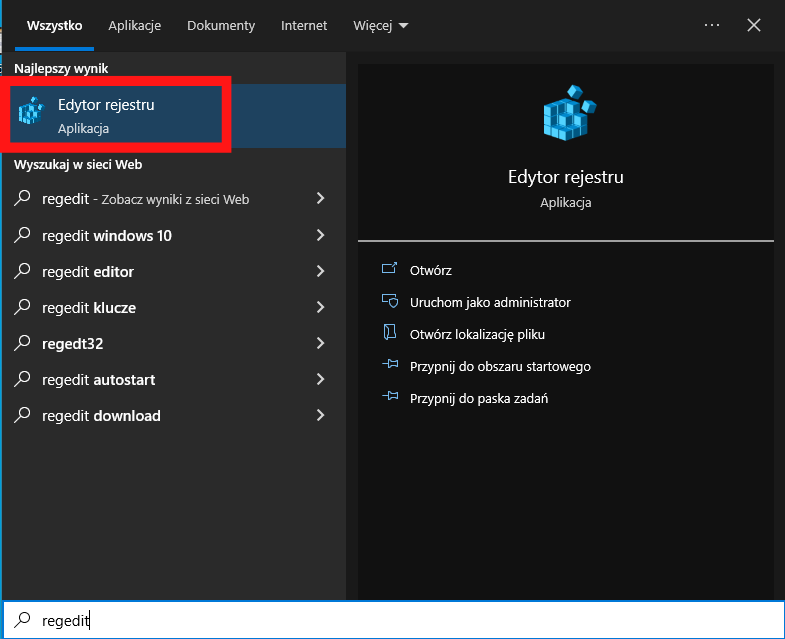Open the Więcej dropdown menu
Viewport: 785px width, 639px height.
click(x=380, y=26)
